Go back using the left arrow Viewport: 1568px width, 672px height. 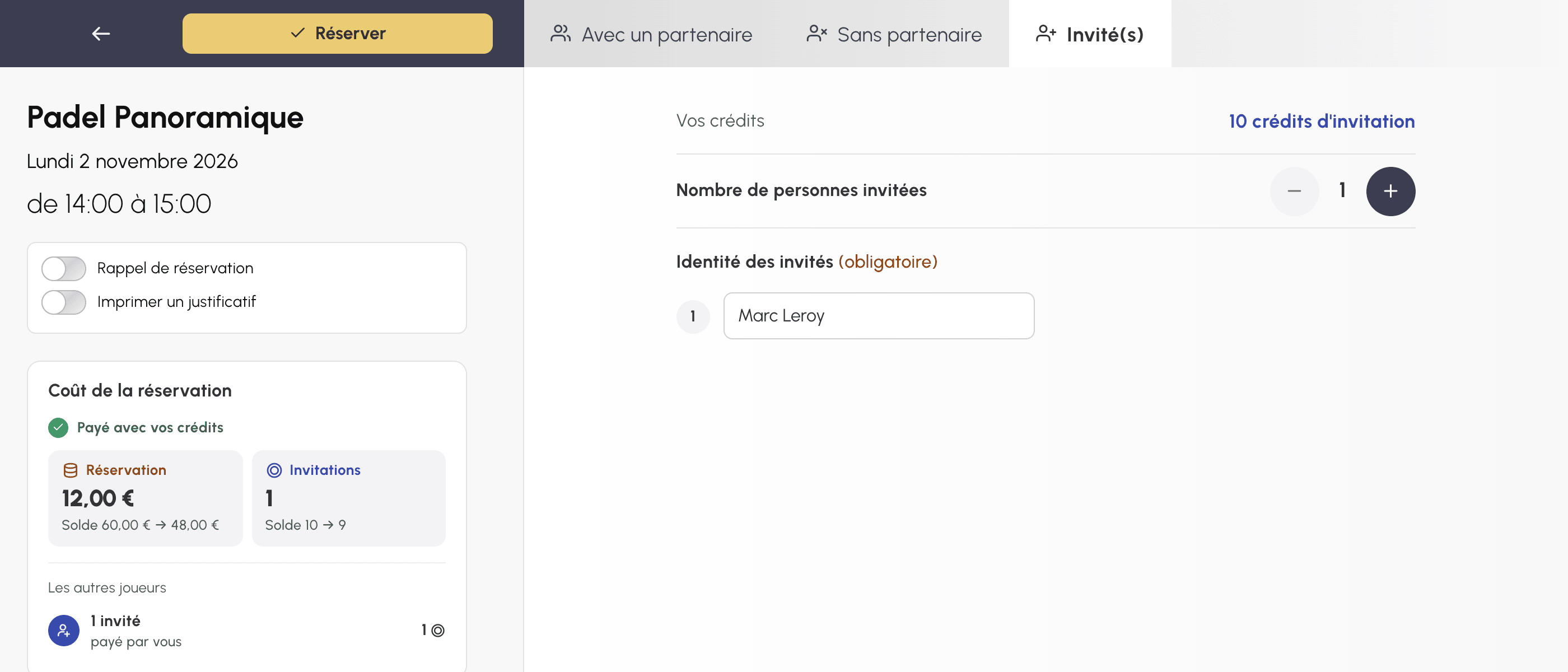[x=100, y=34]
